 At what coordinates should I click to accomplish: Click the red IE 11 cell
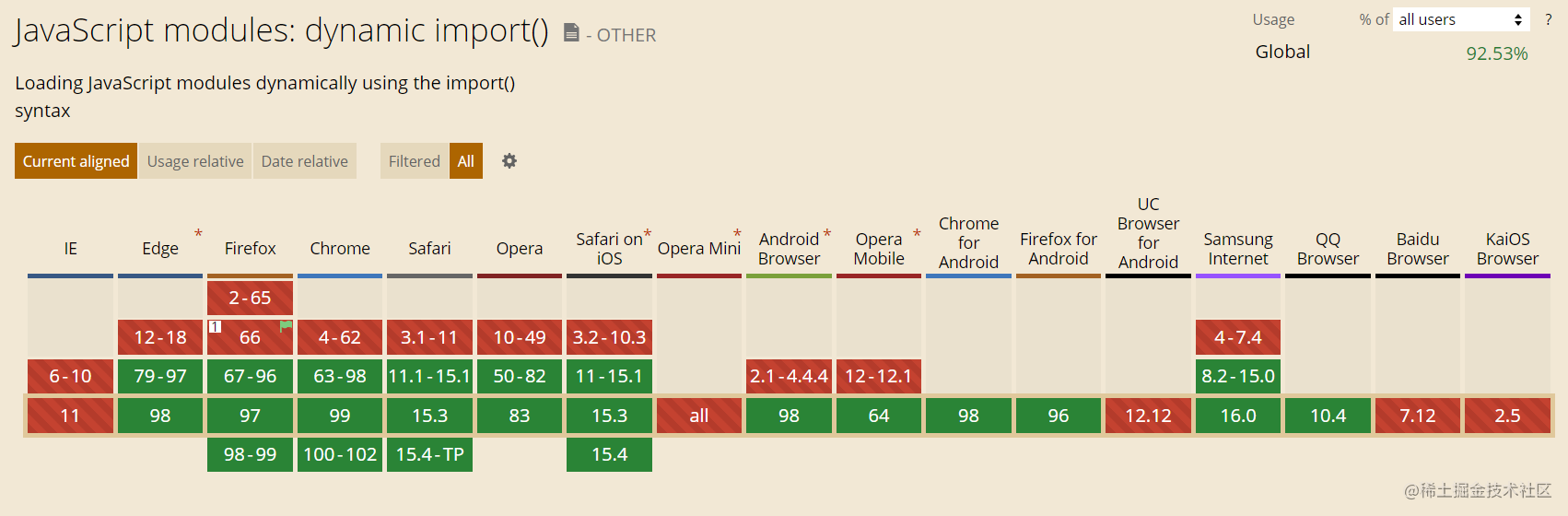point(70,416)
